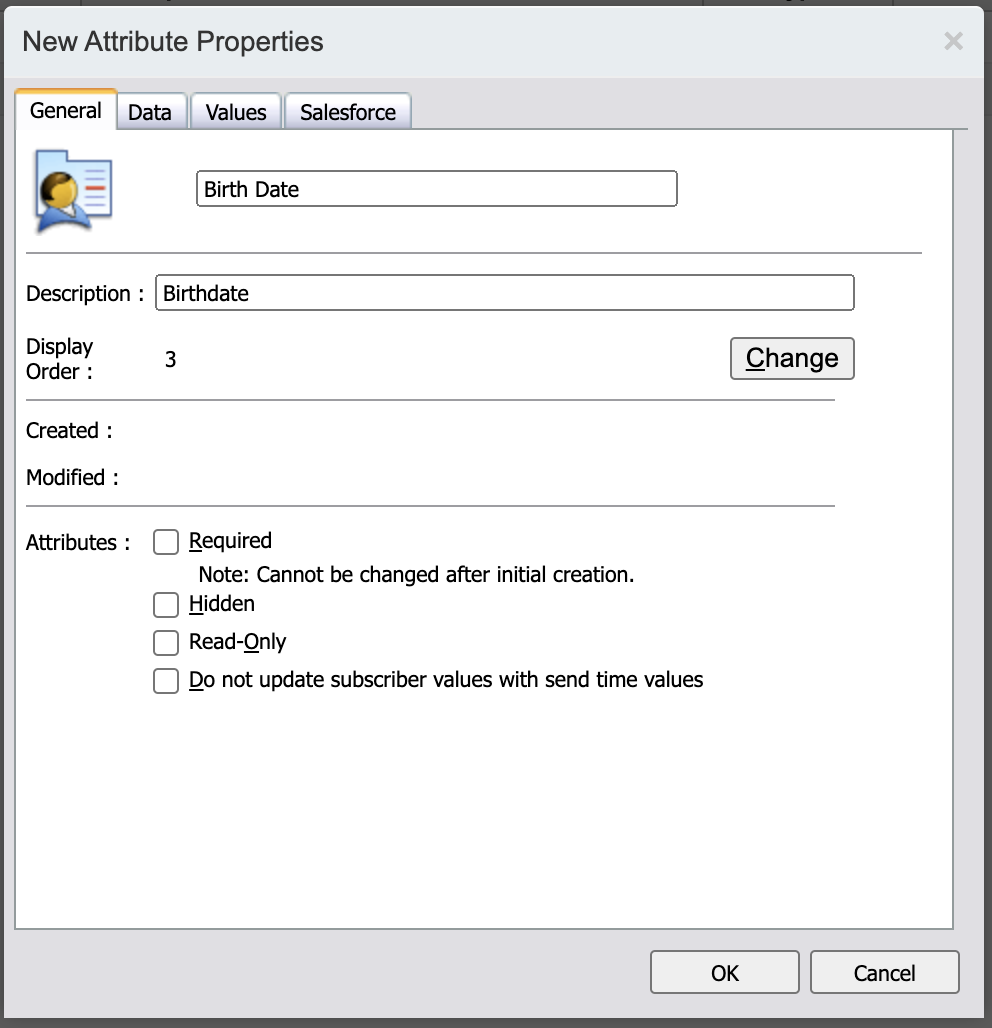The height and width of the screenshot is (1028, 992).
Task: Click the display order value 3
Action: click(170, 359)
